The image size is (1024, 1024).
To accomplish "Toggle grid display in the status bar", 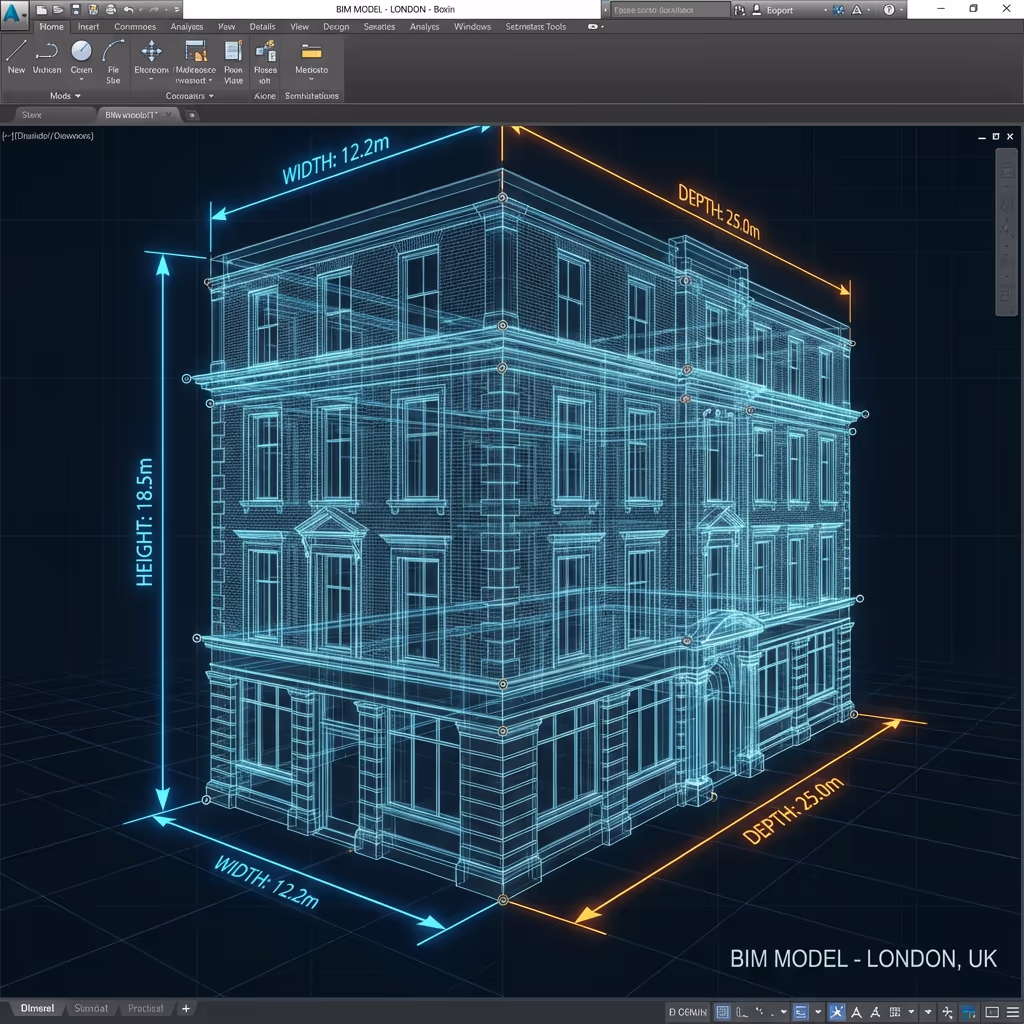I will point(722,1009).
